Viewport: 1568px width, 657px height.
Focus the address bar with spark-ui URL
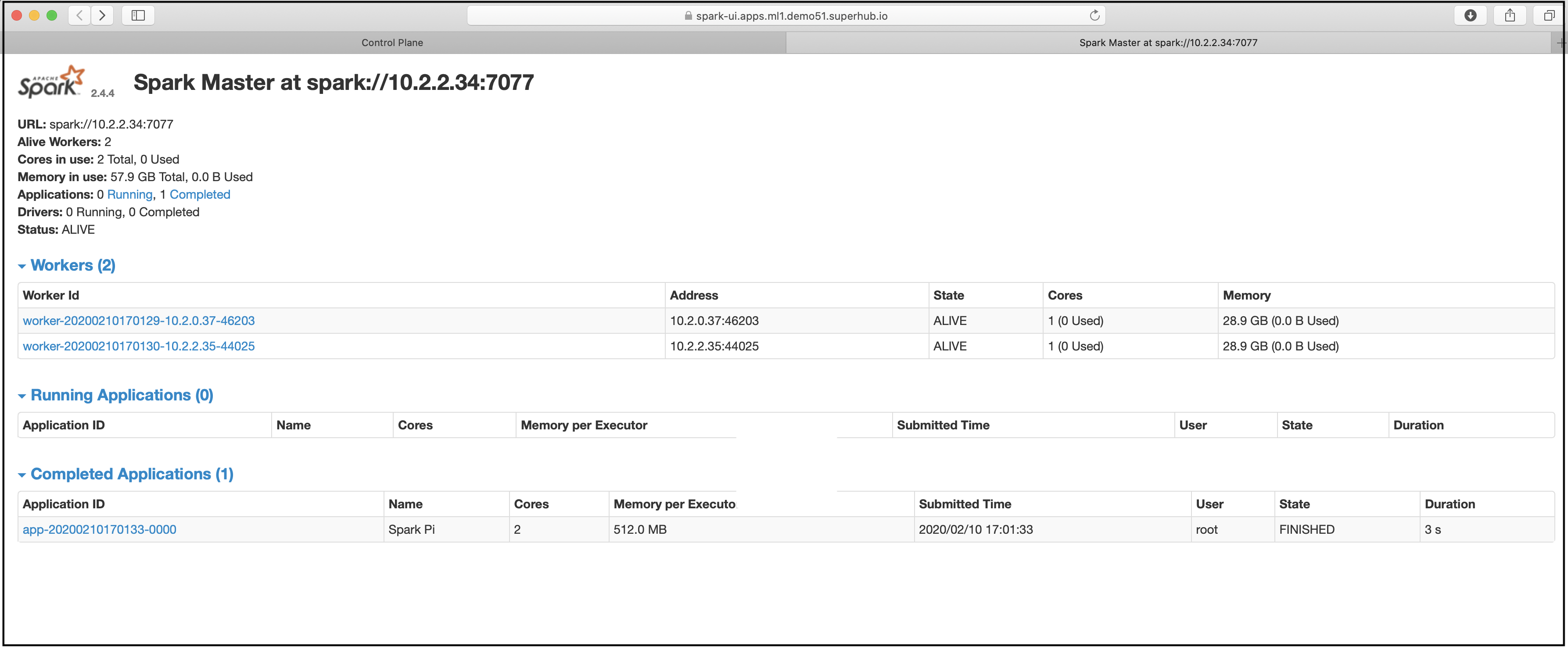786,16
